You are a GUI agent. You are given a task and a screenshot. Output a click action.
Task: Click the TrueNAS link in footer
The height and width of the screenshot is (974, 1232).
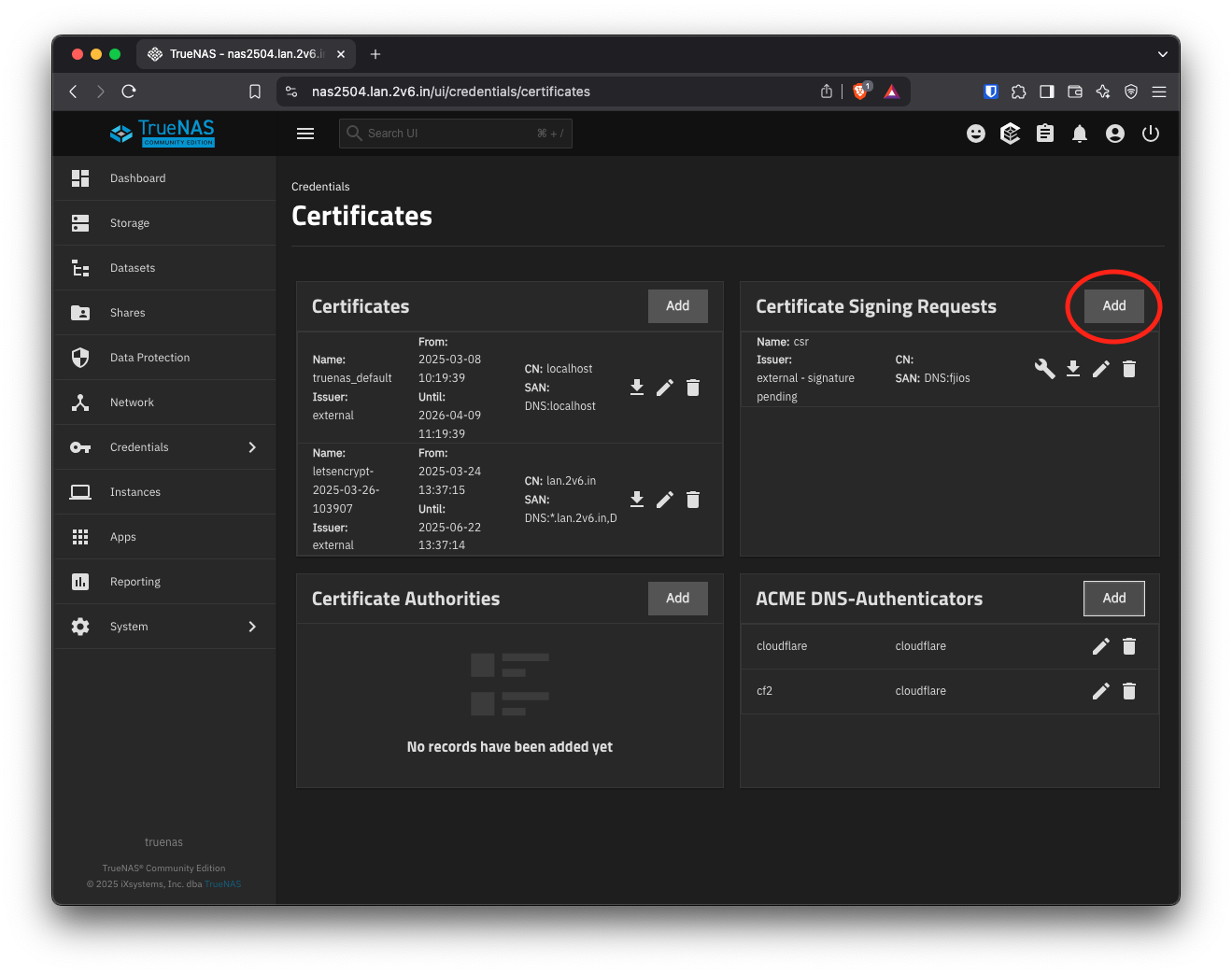(223, 884)
